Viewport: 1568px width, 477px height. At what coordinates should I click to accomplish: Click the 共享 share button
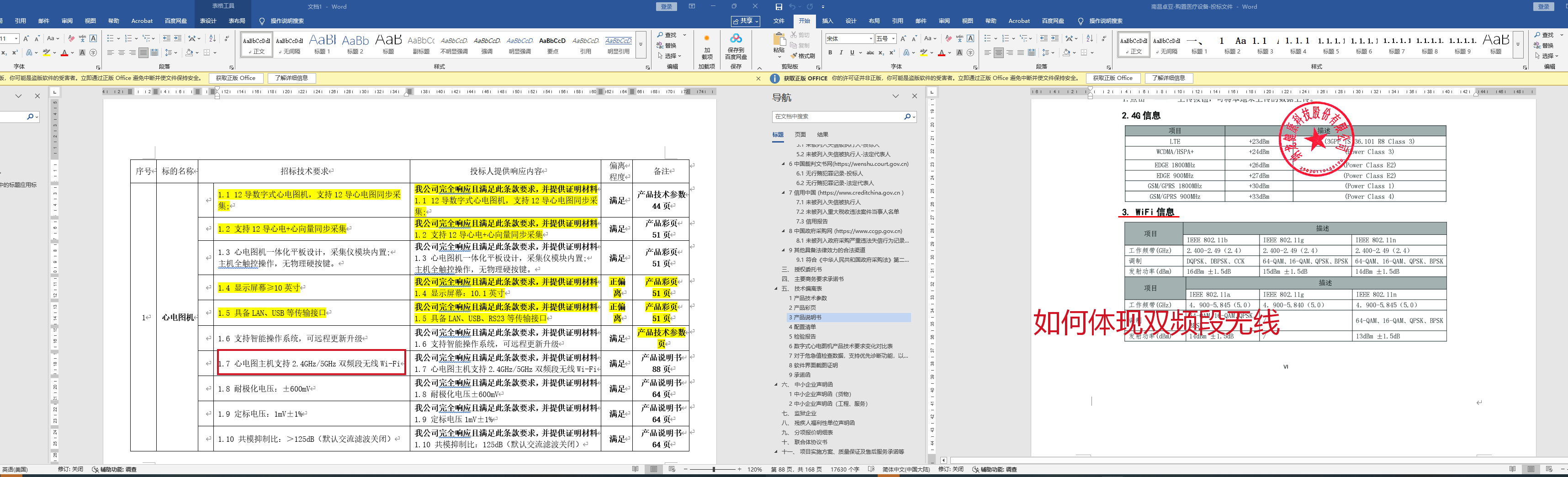[x=746, y=21]
